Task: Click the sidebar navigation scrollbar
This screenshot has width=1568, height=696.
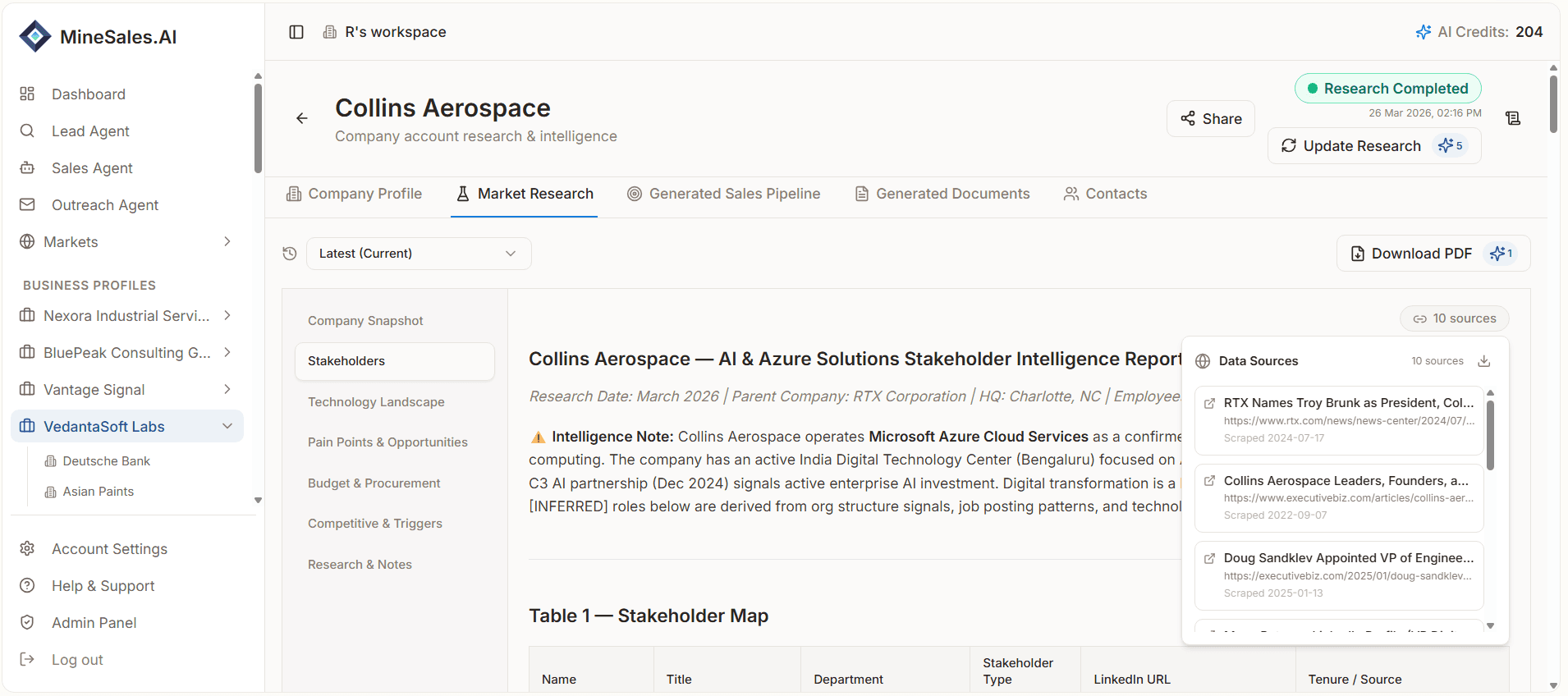Action: pos(258,128)
